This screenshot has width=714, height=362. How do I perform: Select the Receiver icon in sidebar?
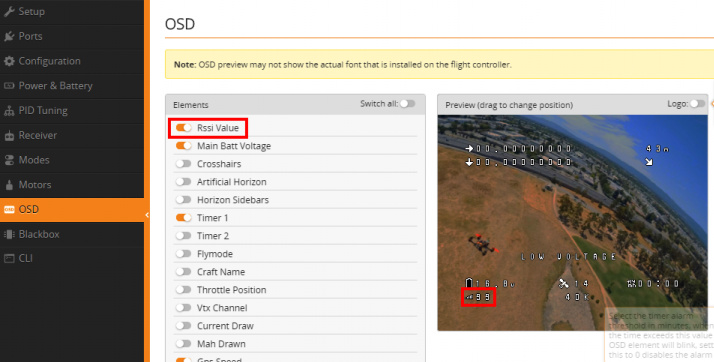(x=9, y=135)
